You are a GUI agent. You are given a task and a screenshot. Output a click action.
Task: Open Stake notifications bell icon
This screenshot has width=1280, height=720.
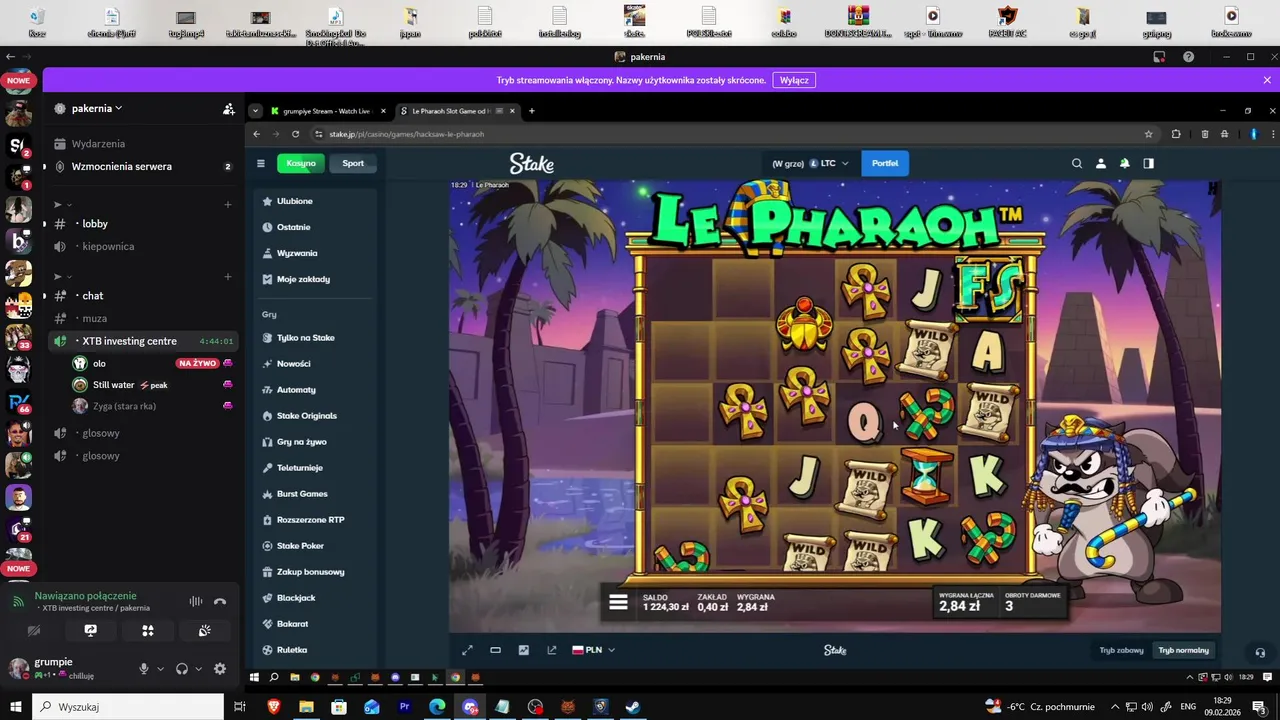[x=1125, y=163]
